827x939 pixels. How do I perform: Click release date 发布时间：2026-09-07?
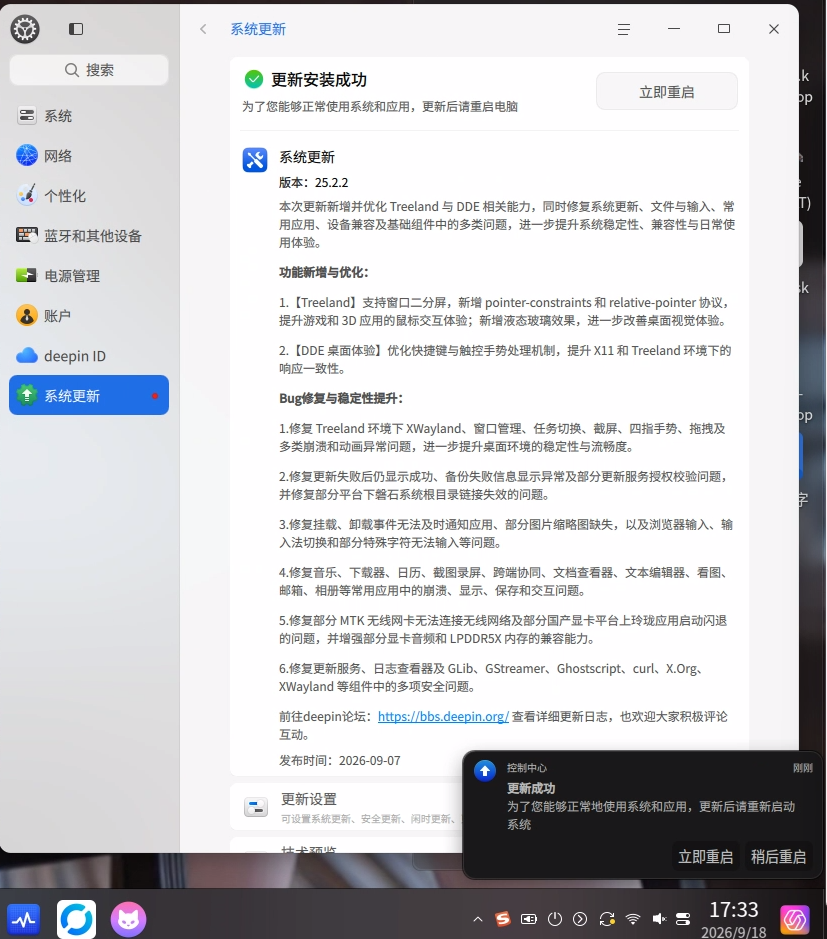click(x=340, y=761)
